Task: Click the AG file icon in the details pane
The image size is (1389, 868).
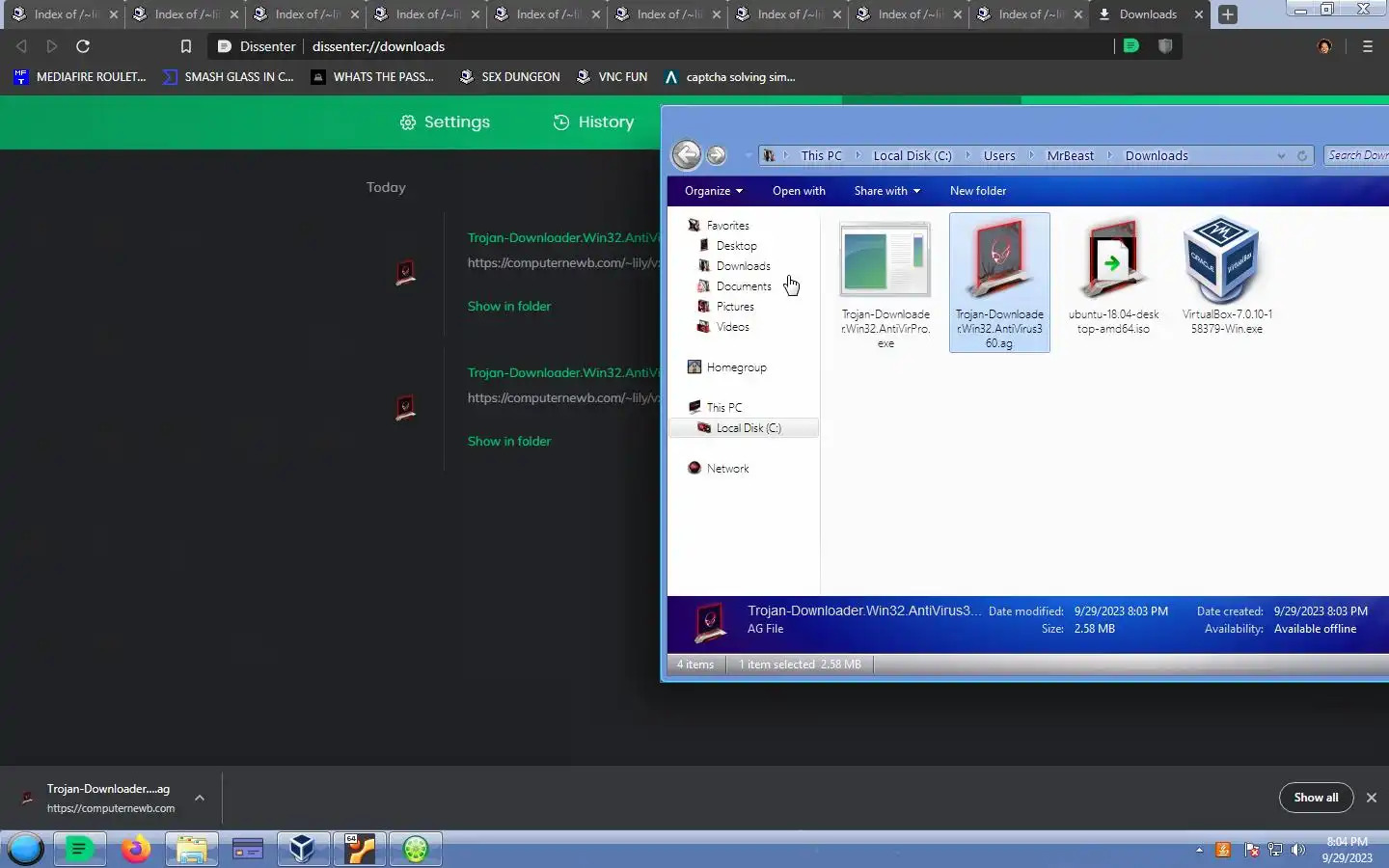Action: click(711, 622)
